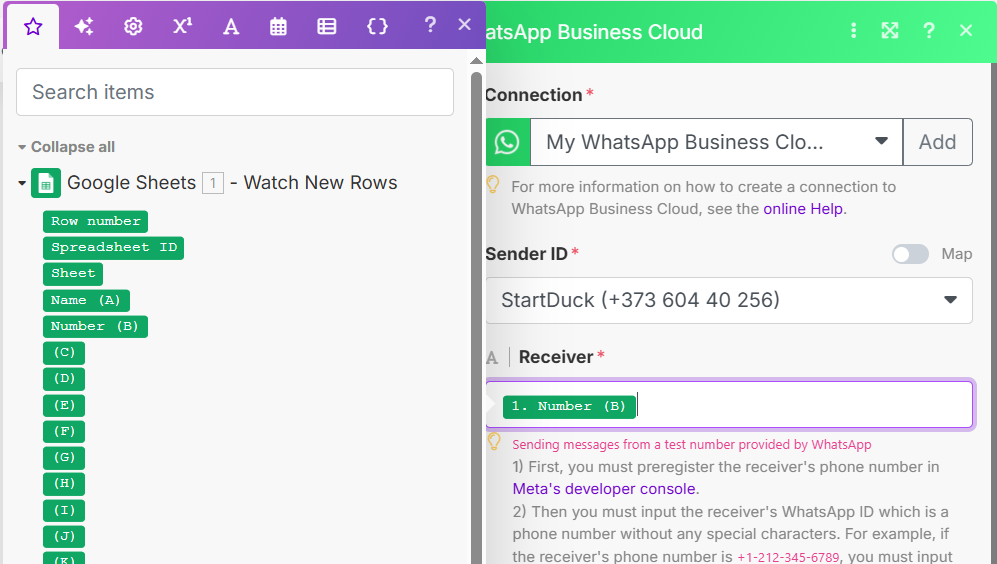The height and width of the screenshot is (564, 997).
Task: Click the Add connection button
Action: pos(937,142)
